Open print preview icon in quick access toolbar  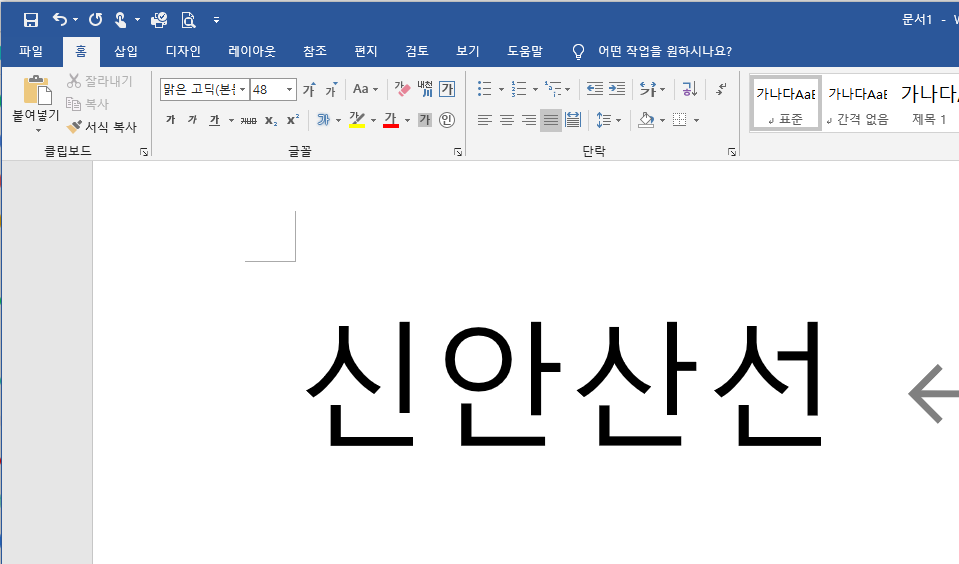pos(188,20)
